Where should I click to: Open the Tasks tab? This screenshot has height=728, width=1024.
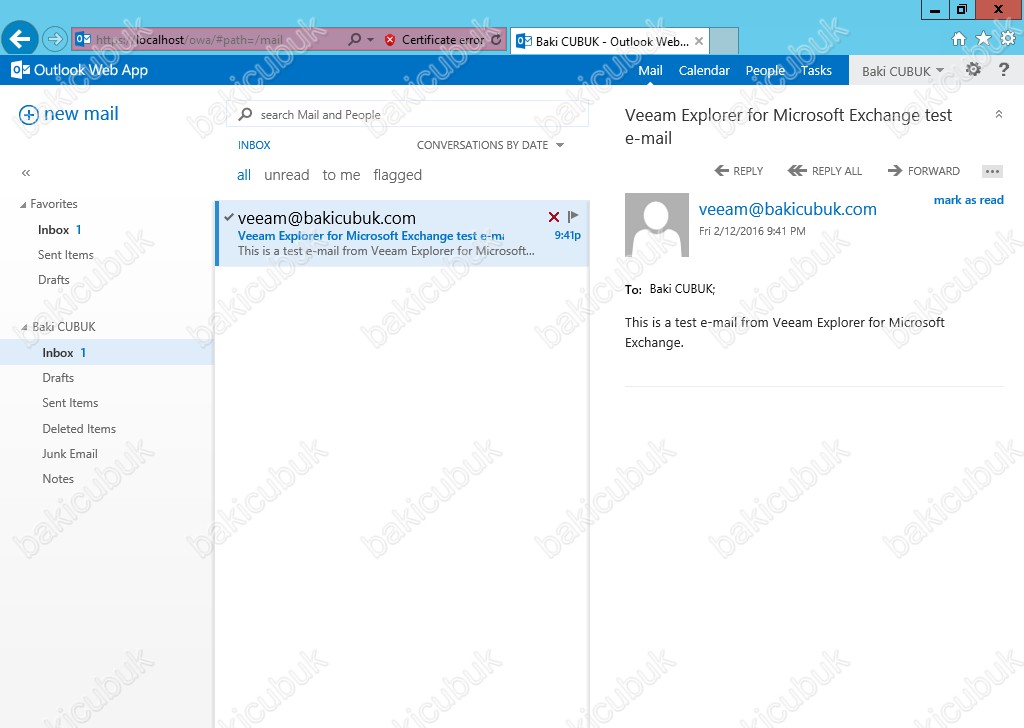816,71
